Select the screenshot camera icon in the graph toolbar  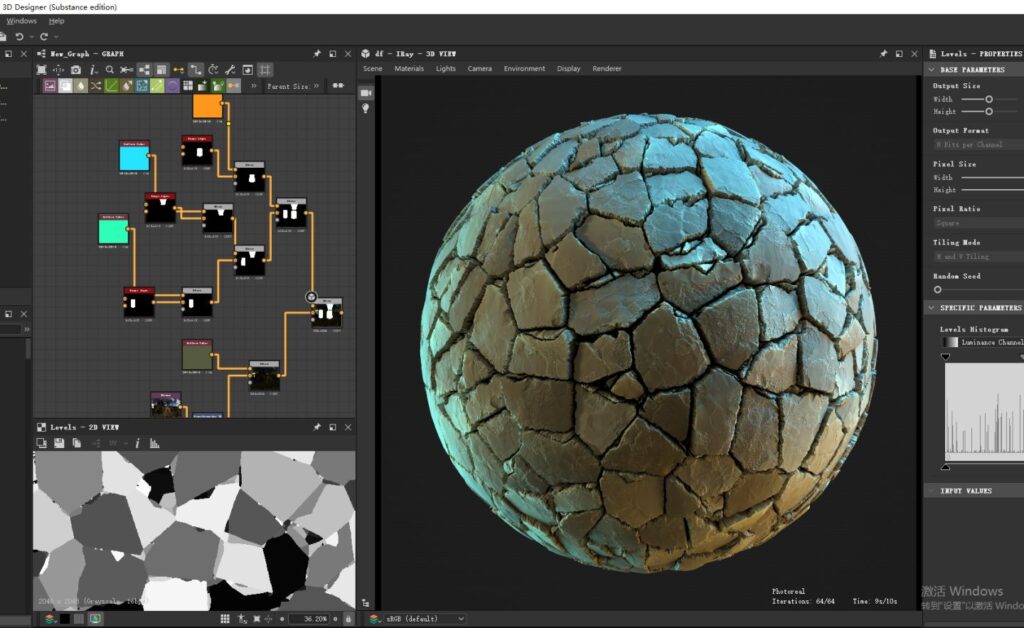75,70
